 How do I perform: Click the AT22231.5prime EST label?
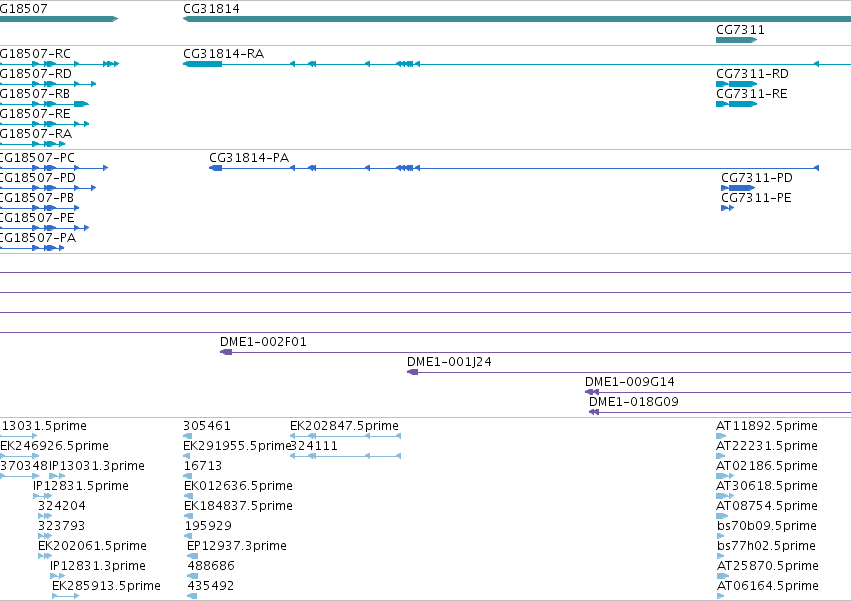[767, 446]
